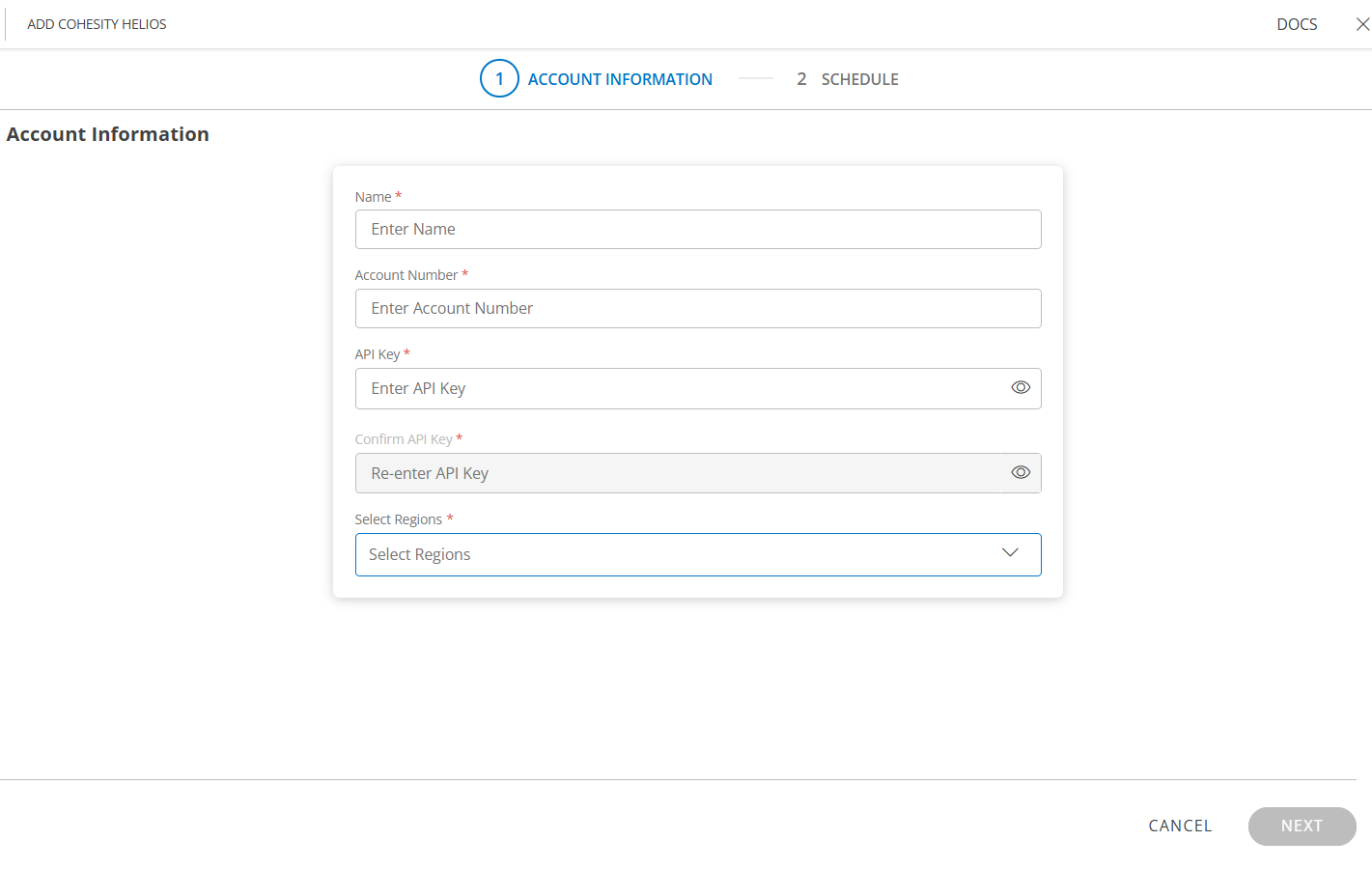Viewport: 1372px width, 869px height.
Task: Click the Re-enter API Key field
Action: tap(698, 473)
